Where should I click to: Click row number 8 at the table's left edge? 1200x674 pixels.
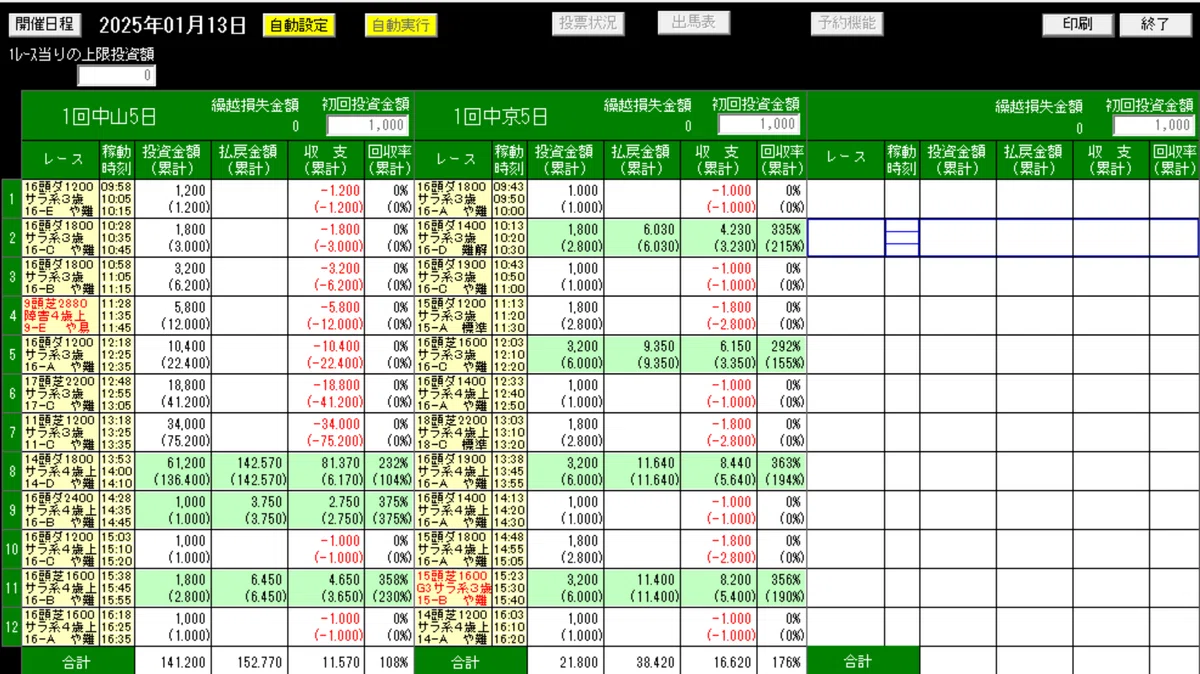[x=11, y=472]
